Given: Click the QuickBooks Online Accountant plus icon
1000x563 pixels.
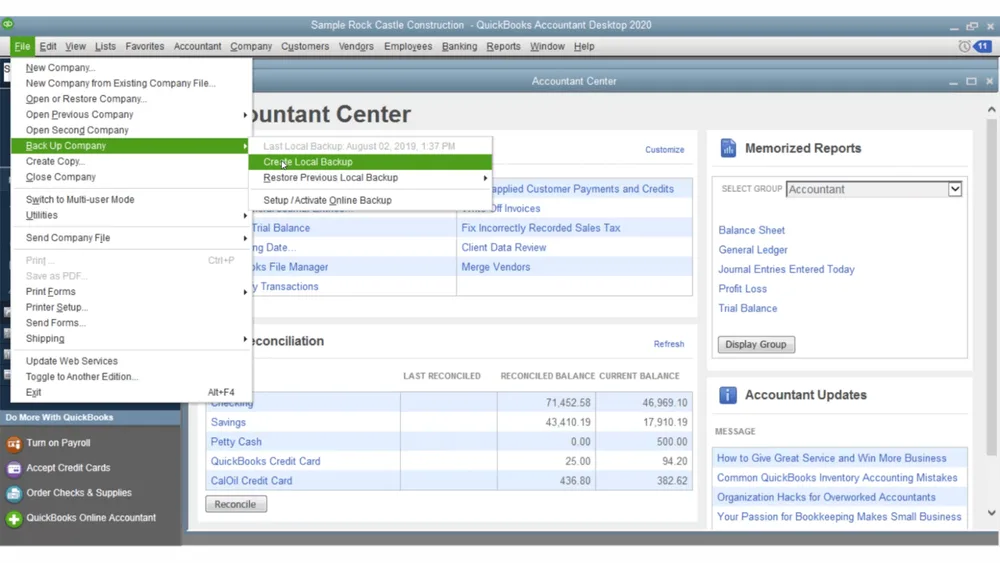Looking at the screenshot, I should click(13, 518).
